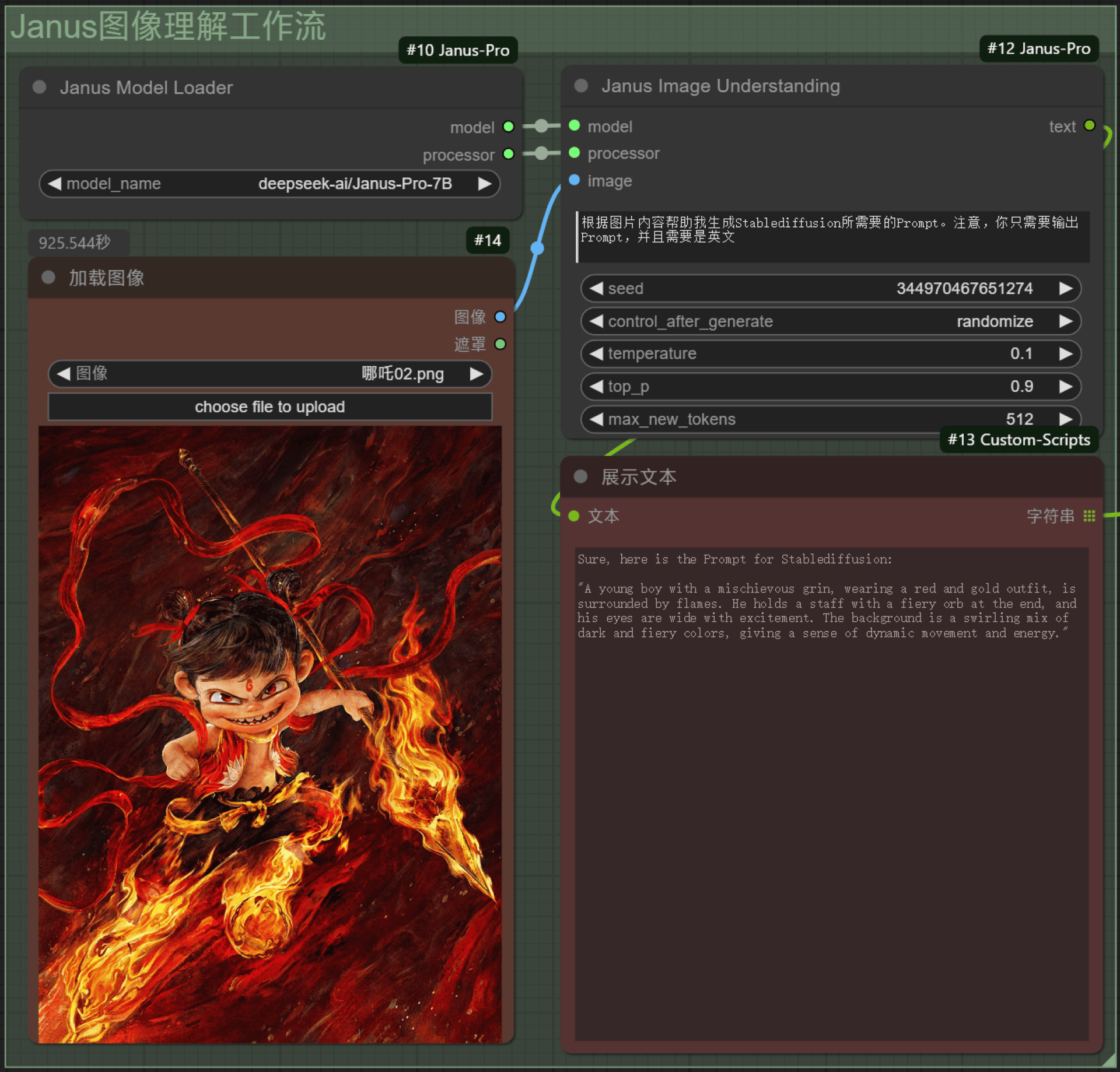
Task: Click choose file to upload button
Action: click(x=269, y=407)
